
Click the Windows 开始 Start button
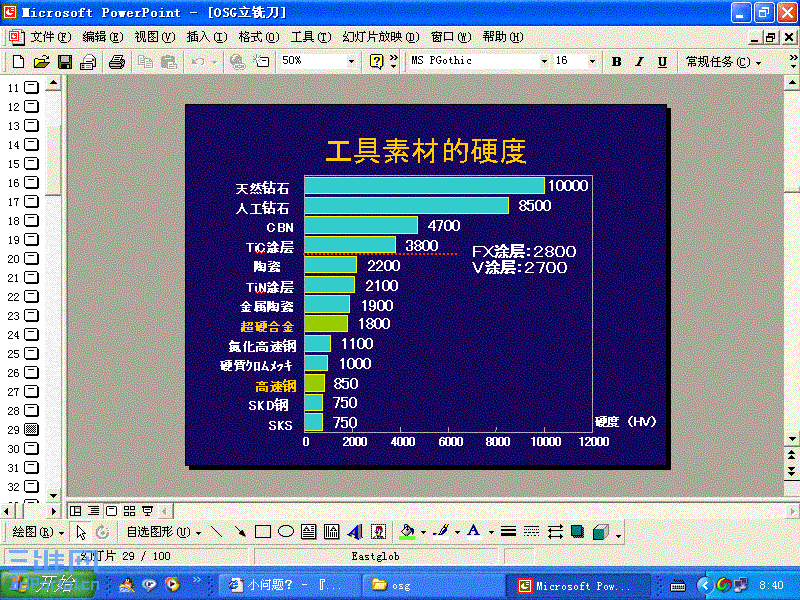[49, 584]
